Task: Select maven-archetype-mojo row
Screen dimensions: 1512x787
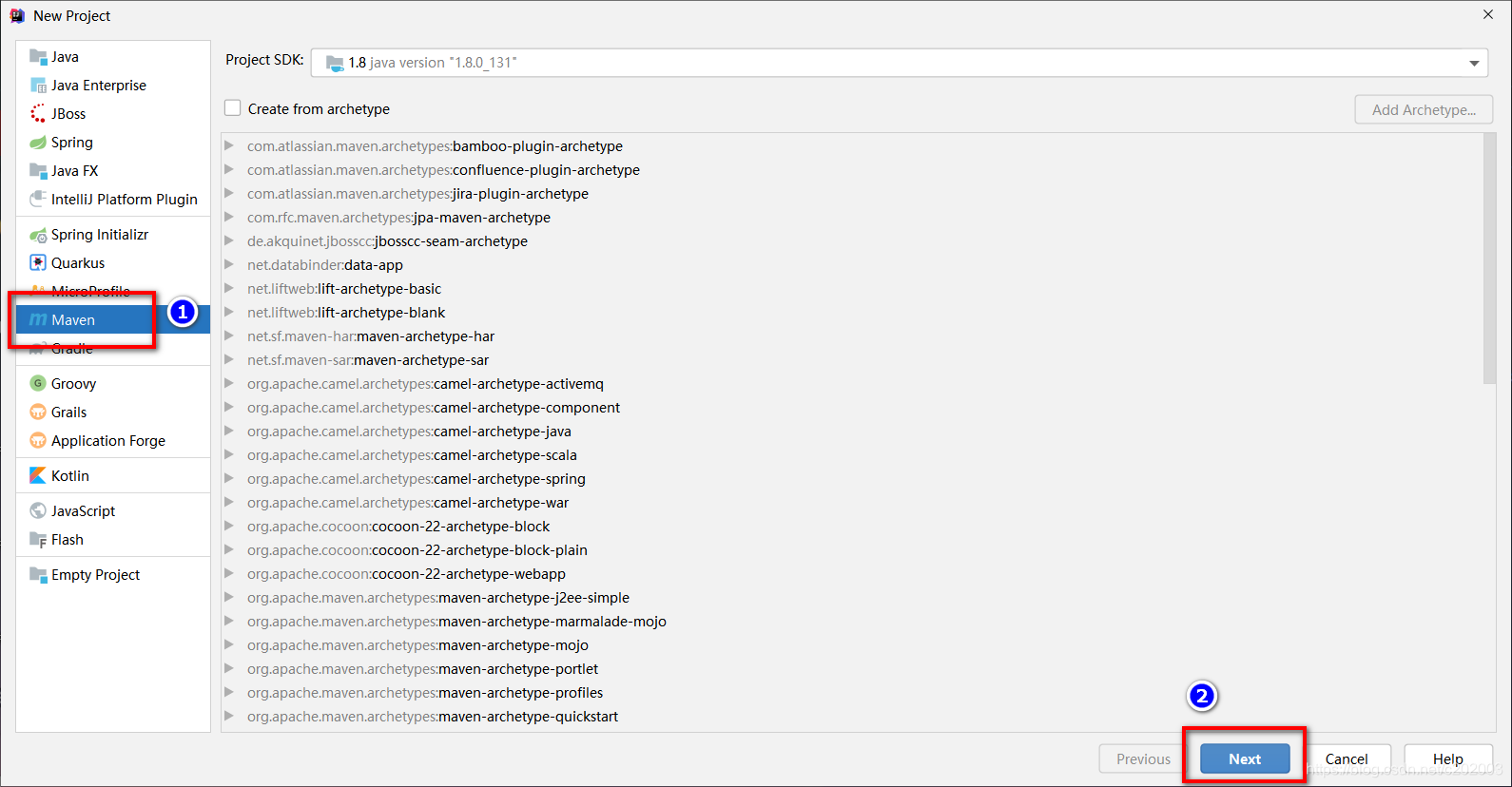Action: tap(851, 645)
